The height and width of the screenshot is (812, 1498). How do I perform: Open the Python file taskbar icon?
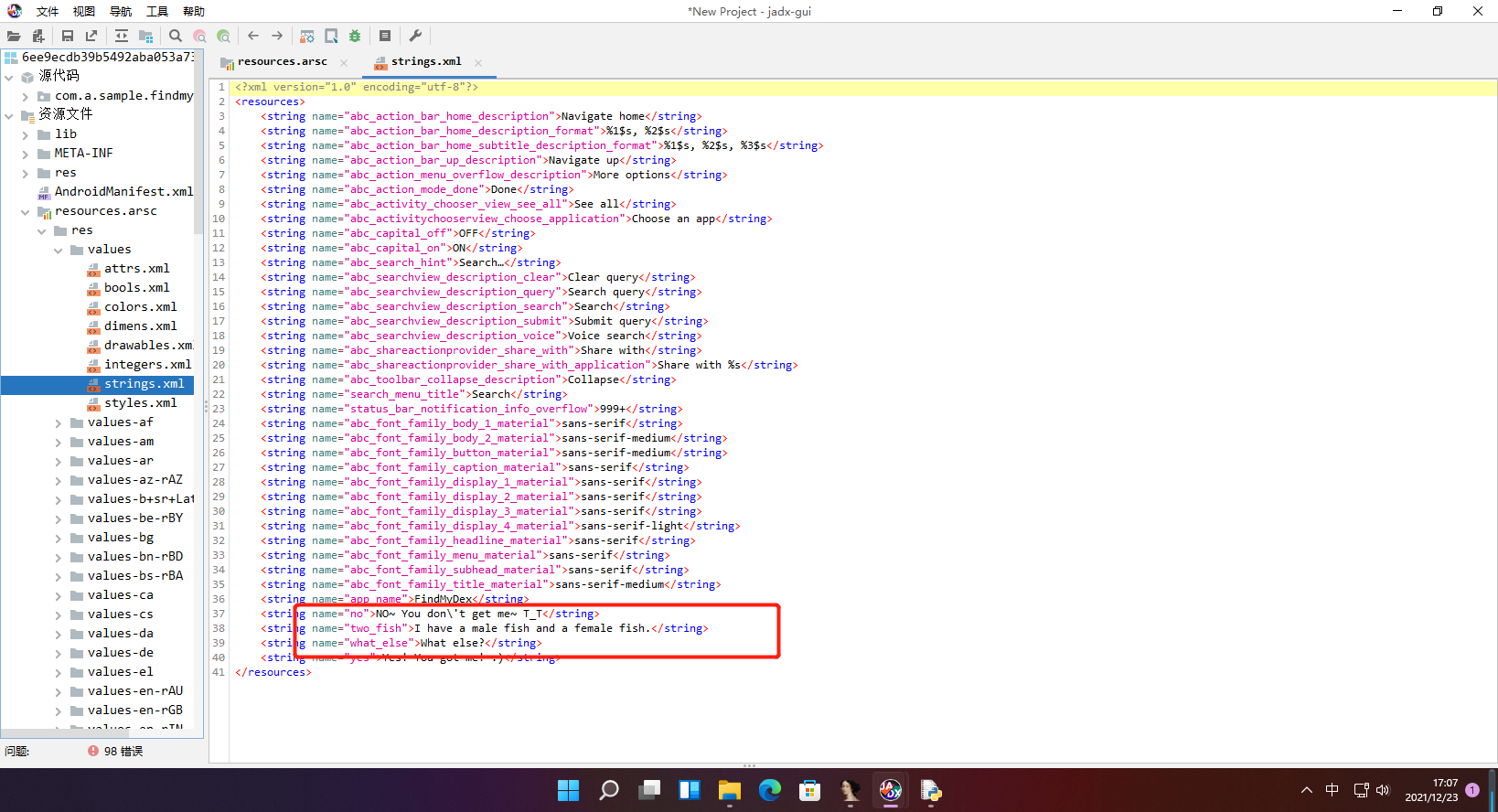tap(930, 790)
